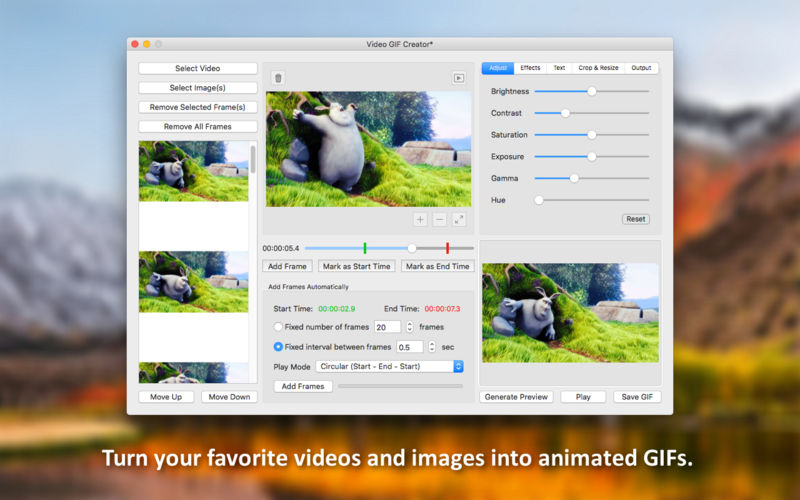This screenshot has width=800, height=500.
Task: Open the Play Mode dropdown
Action: click(388, 366)
